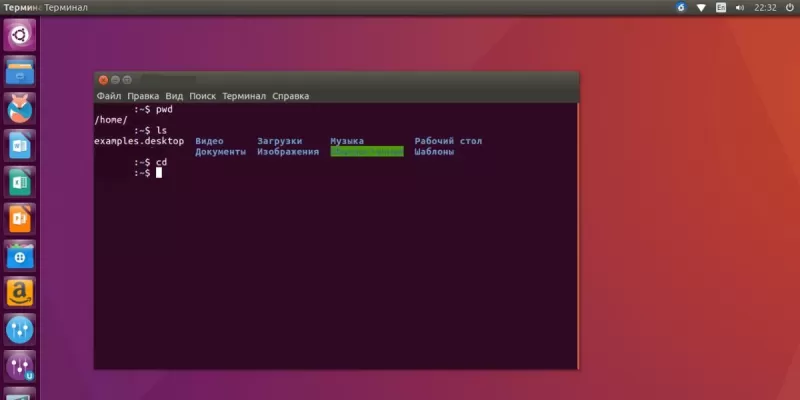The image size is (800, 400).
Task: Click the Музыка directory name
Action: coord(347,141)
